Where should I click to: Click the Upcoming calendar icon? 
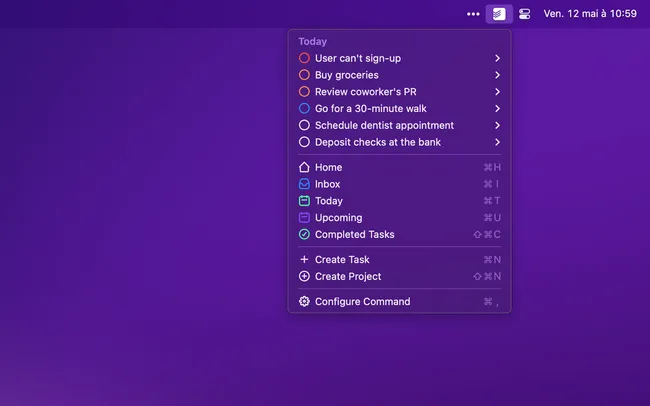point(304,218)
